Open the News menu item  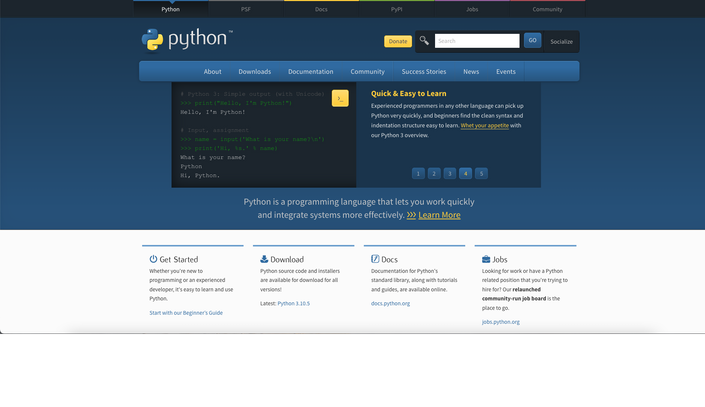tap(471, 72)
